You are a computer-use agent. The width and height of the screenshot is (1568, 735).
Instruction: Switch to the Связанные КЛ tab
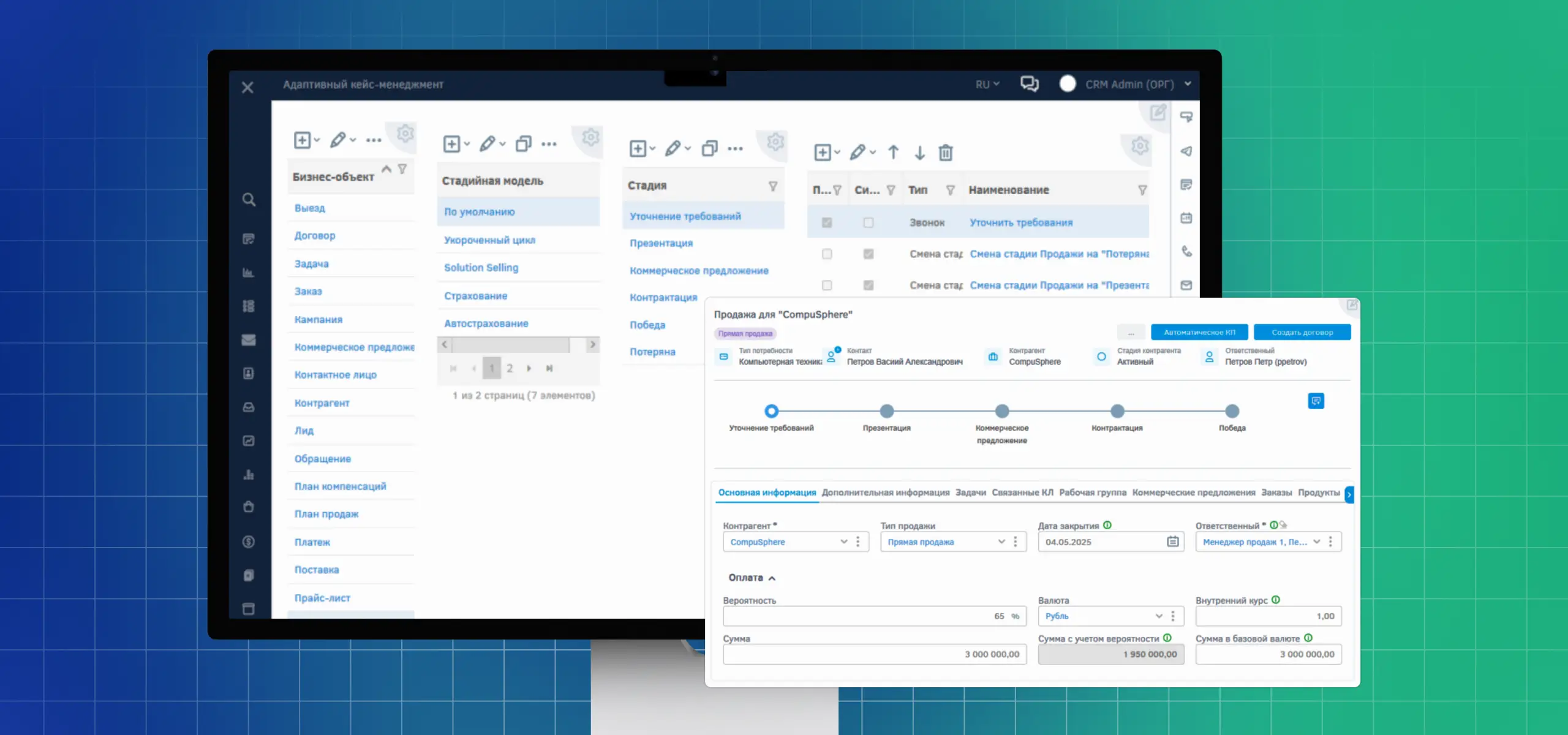[1023, 492]
